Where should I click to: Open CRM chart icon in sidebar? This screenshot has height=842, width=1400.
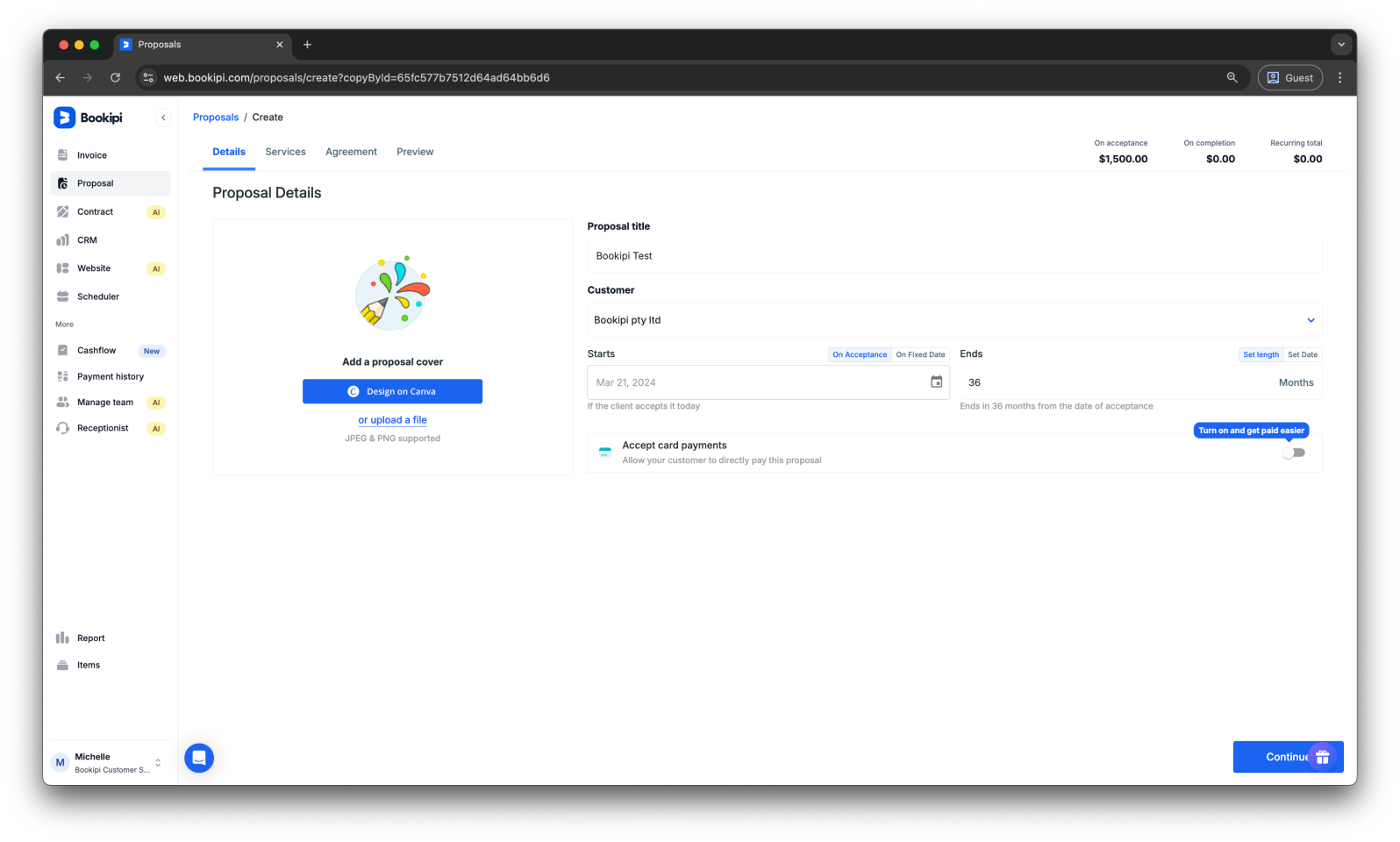62,239
